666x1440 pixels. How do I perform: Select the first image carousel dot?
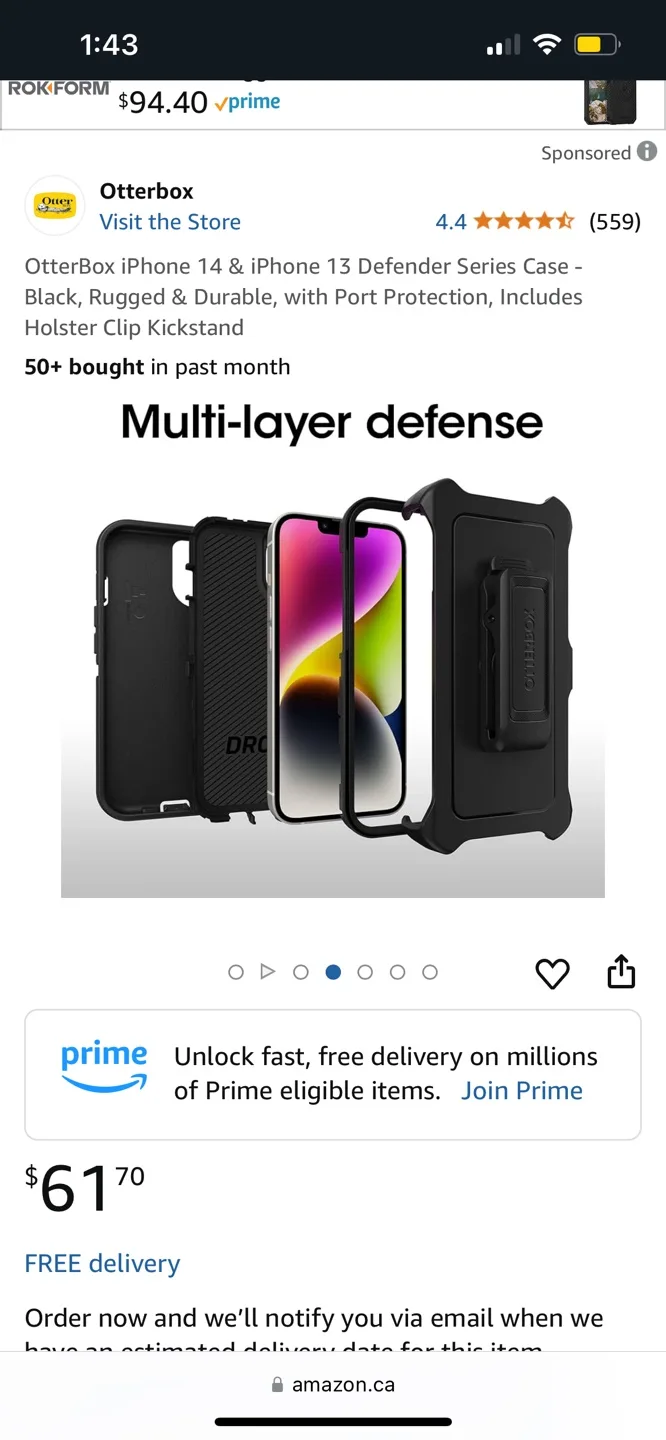[236, 972]
